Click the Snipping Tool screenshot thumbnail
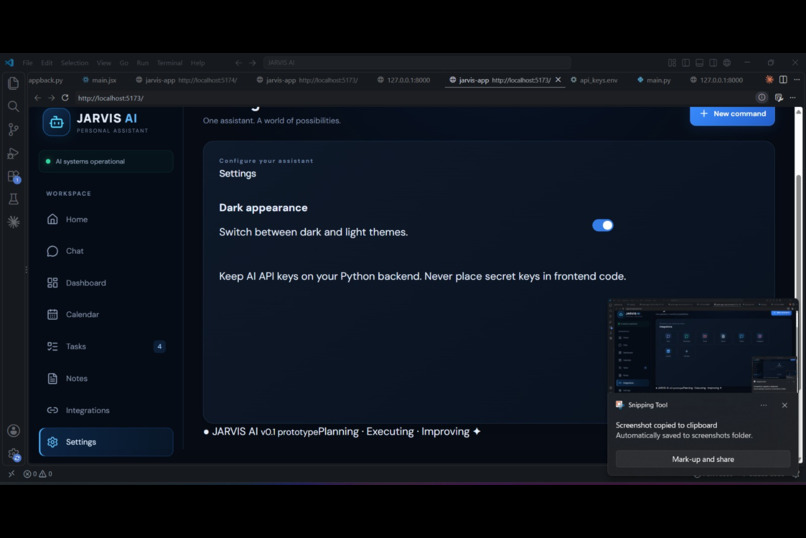Image resolution: width=806 pixels, height=538 pixels. point(703,346)
